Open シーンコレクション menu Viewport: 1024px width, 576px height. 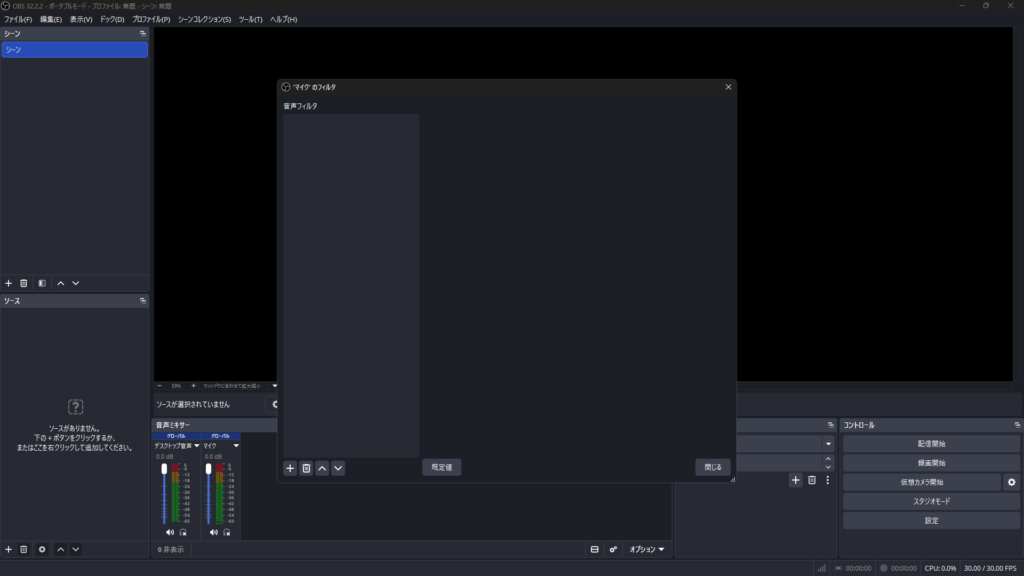coord(204,20)
